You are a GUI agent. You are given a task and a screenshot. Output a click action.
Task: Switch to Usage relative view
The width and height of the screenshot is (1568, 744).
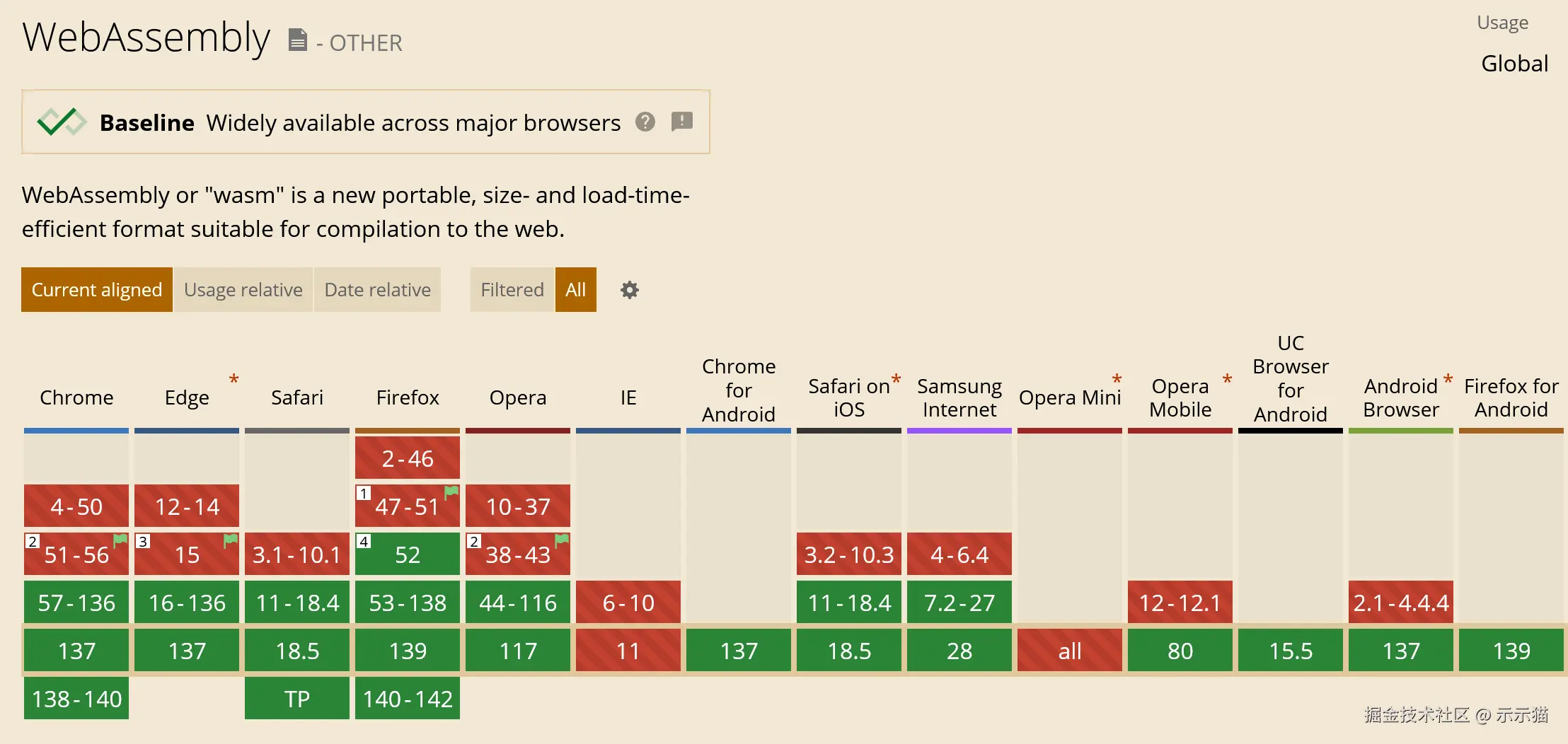point(243,290)
